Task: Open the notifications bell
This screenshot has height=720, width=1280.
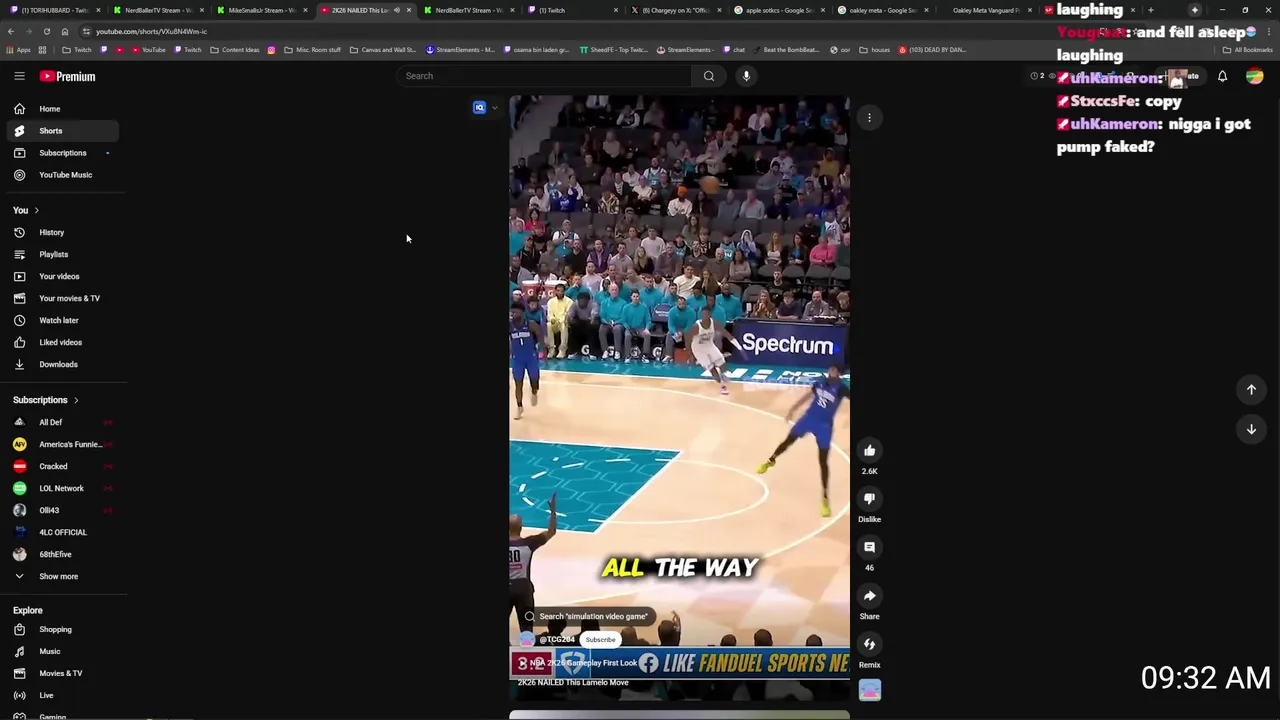Action: click(1222, 76)
